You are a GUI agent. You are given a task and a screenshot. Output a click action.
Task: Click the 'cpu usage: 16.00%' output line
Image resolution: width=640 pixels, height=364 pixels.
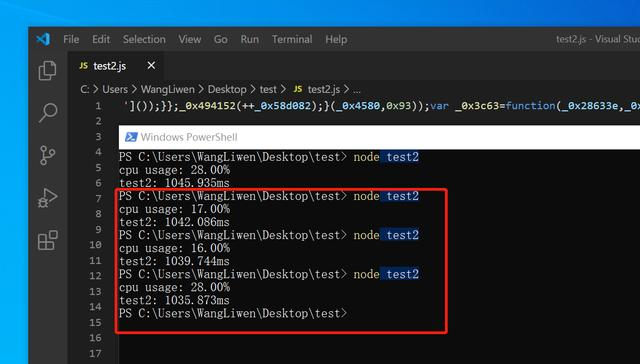coord(174,249)
